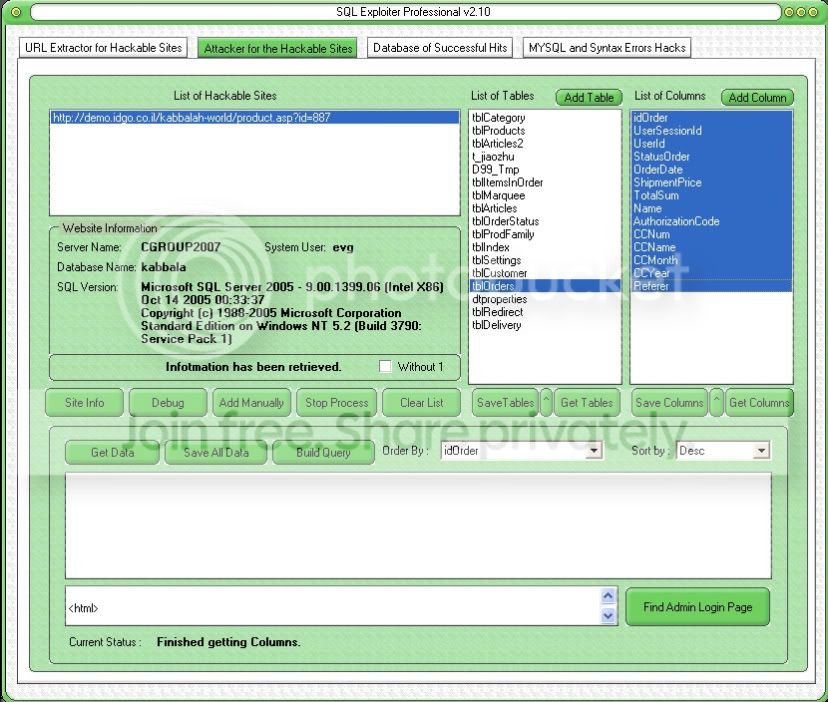Open the Order By dropdown

click(x=594, y=451)
